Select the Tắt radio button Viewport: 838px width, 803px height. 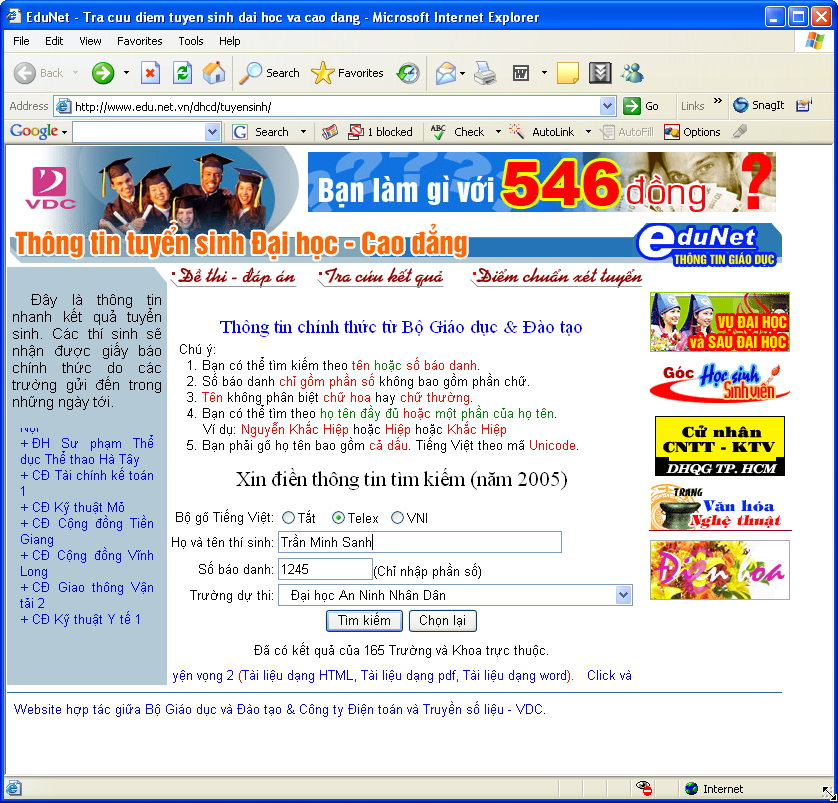pos(289,518)
